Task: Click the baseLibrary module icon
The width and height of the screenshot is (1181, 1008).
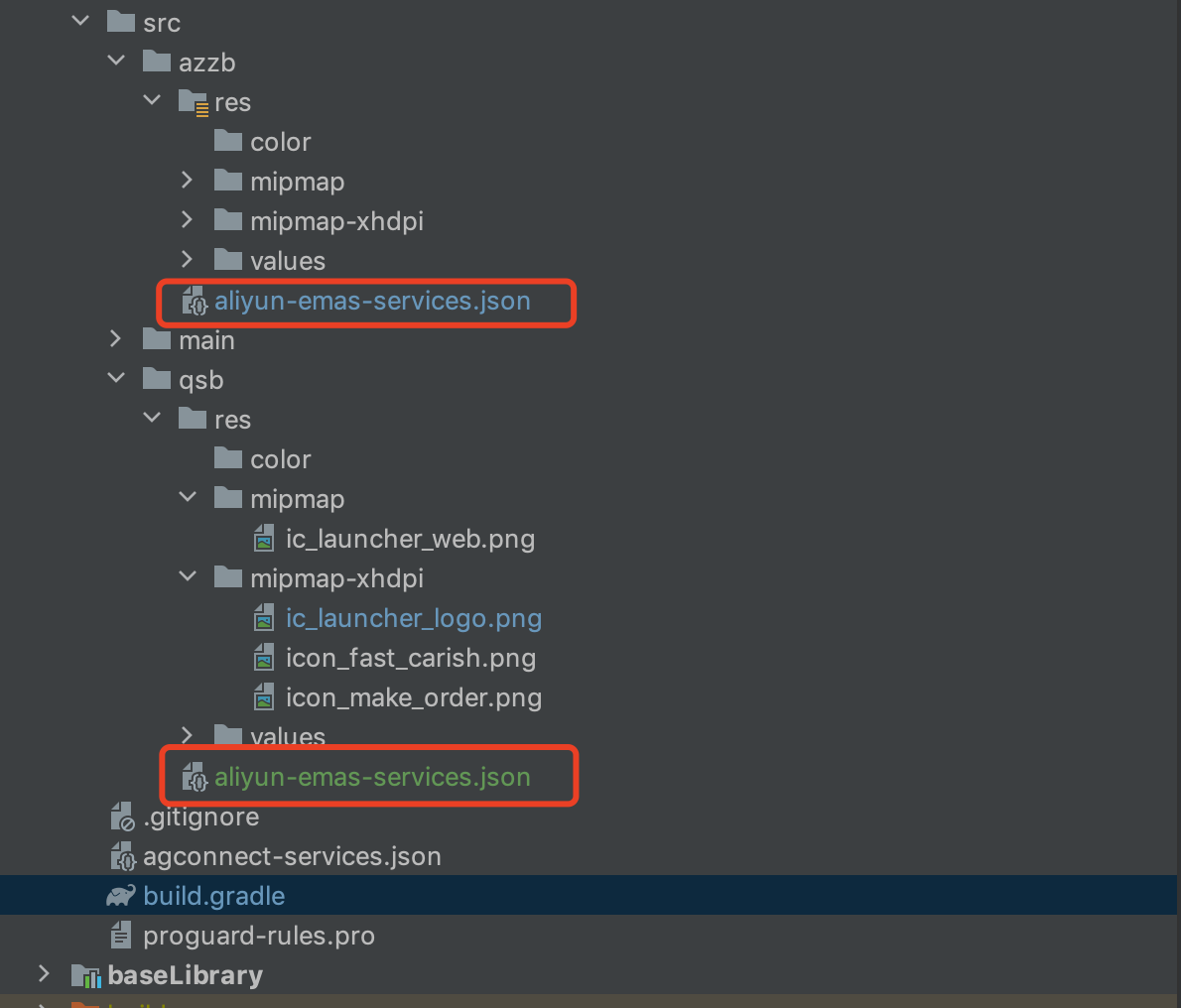Action: click(86, 975)
